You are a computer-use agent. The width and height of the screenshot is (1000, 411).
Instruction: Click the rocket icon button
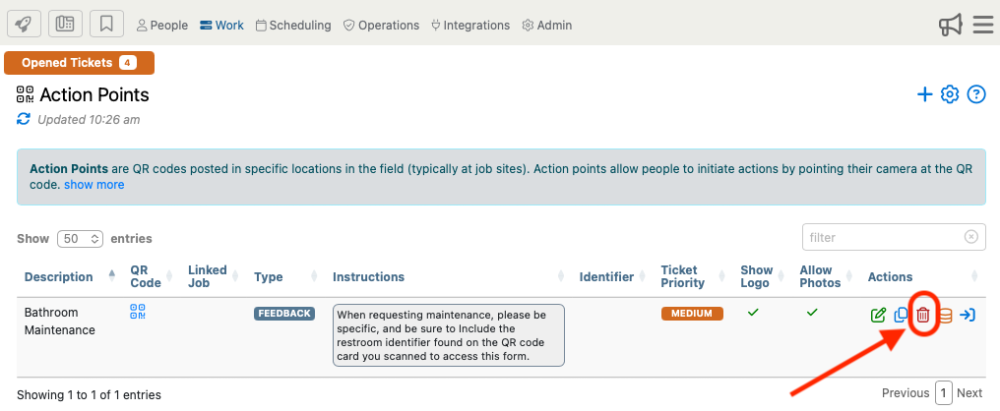22,25
